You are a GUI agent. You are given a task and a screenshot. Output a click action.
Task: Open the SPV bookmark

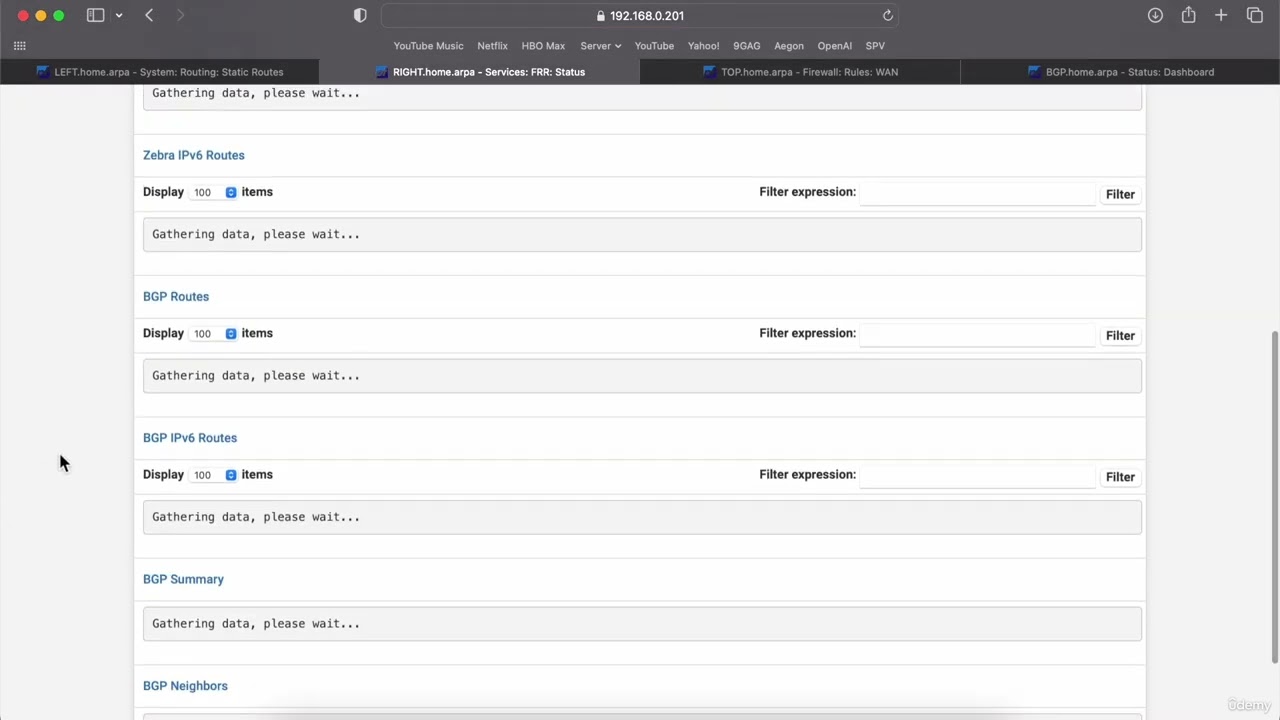[875, 46]
